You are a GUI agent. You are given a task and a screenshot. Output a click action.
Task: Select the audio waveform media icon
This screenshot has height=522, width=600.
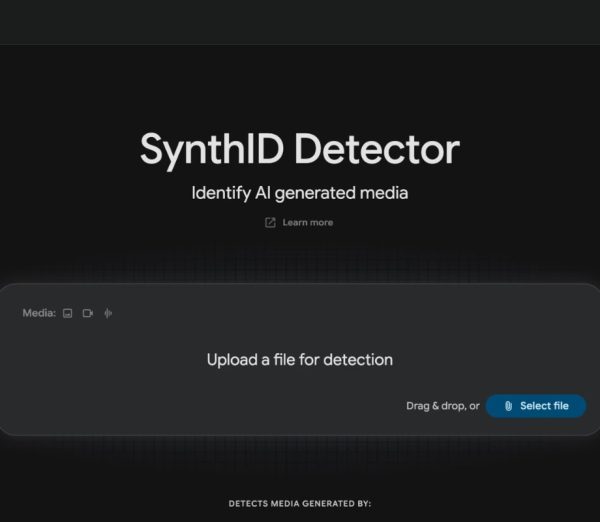click(108, 313)
